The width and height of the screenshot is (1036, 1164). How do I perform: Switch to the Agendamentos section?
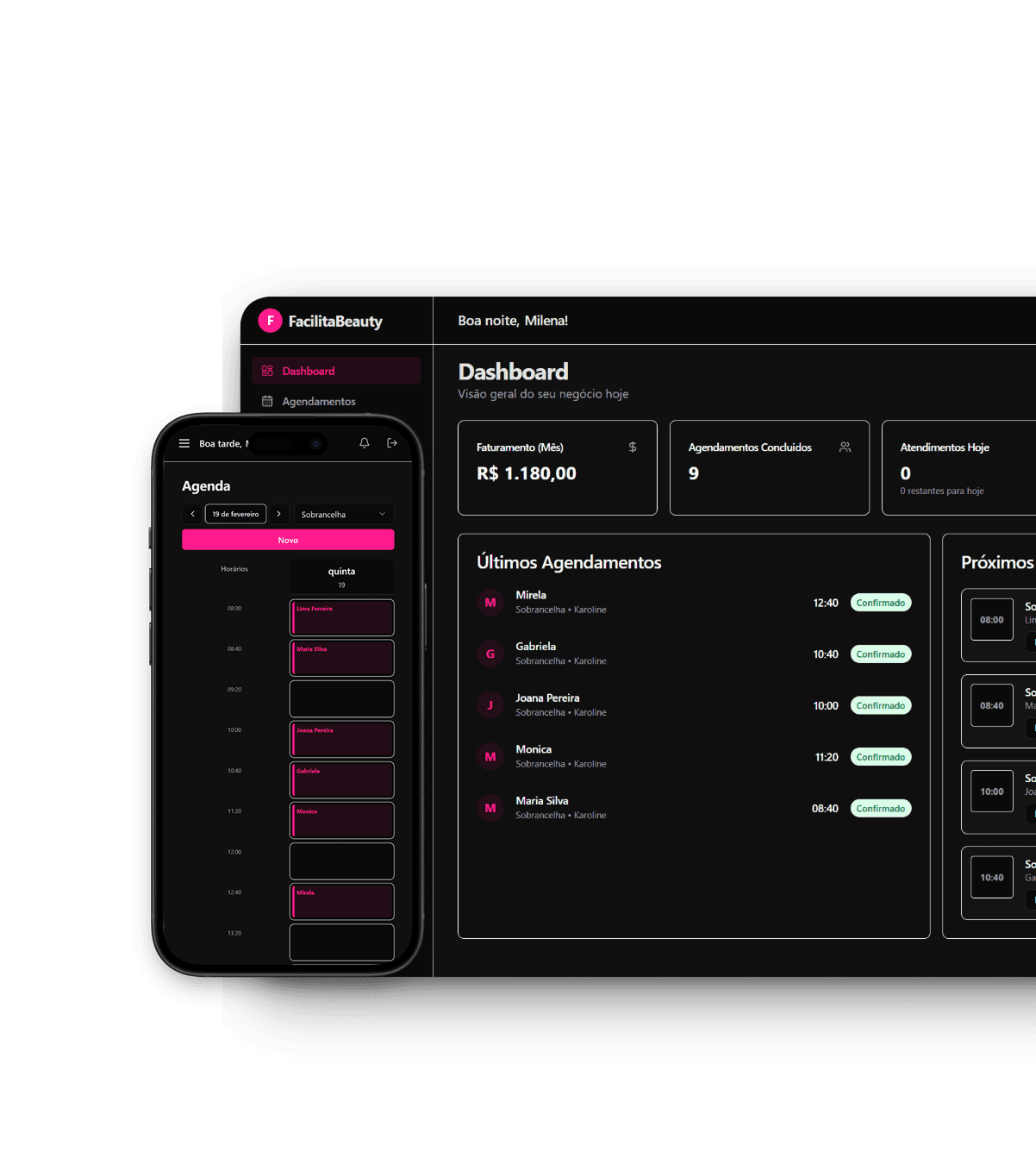318,401
